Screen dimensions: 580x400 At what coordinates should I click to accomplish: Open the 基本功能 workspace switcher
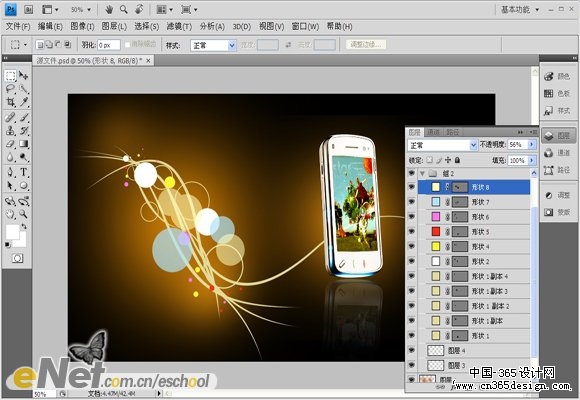pyautogui.click(x=519, y=9)
